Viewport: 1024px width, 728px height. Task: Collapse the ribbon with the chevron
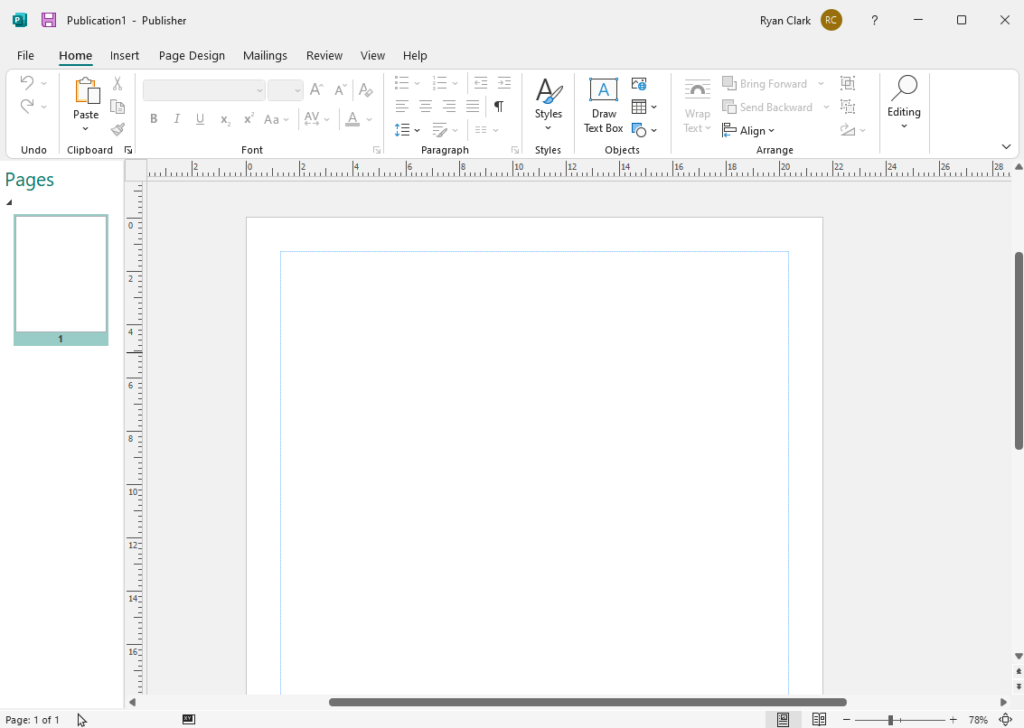(x=1006, y=147)
